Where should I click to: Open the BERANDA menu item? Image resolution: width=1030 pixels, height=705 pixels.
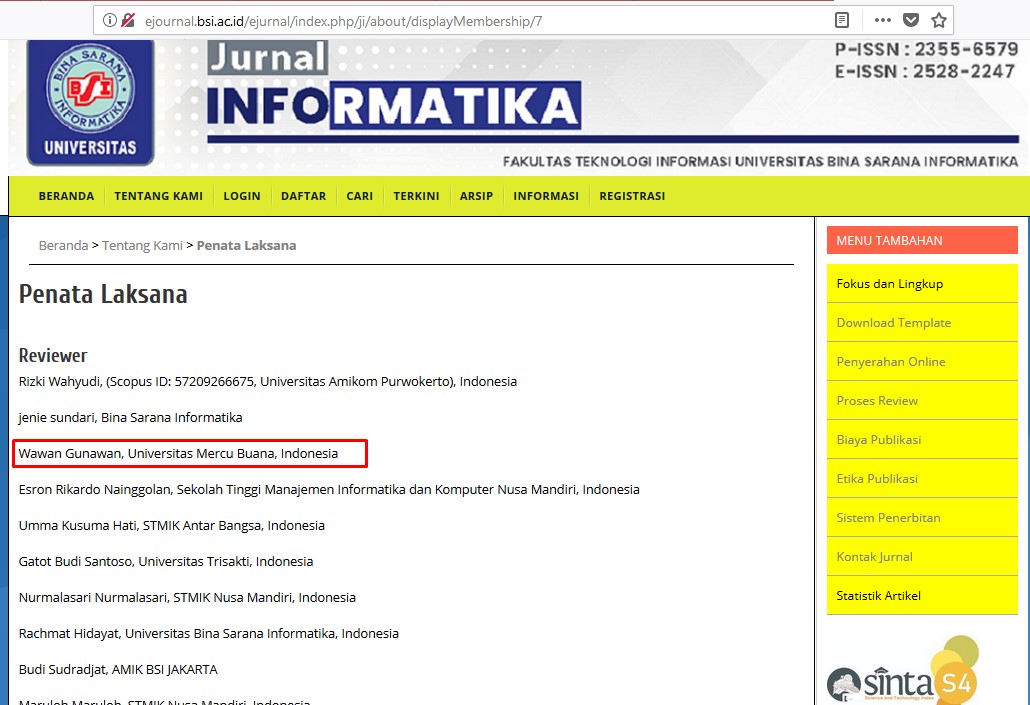tap(66, 196)
